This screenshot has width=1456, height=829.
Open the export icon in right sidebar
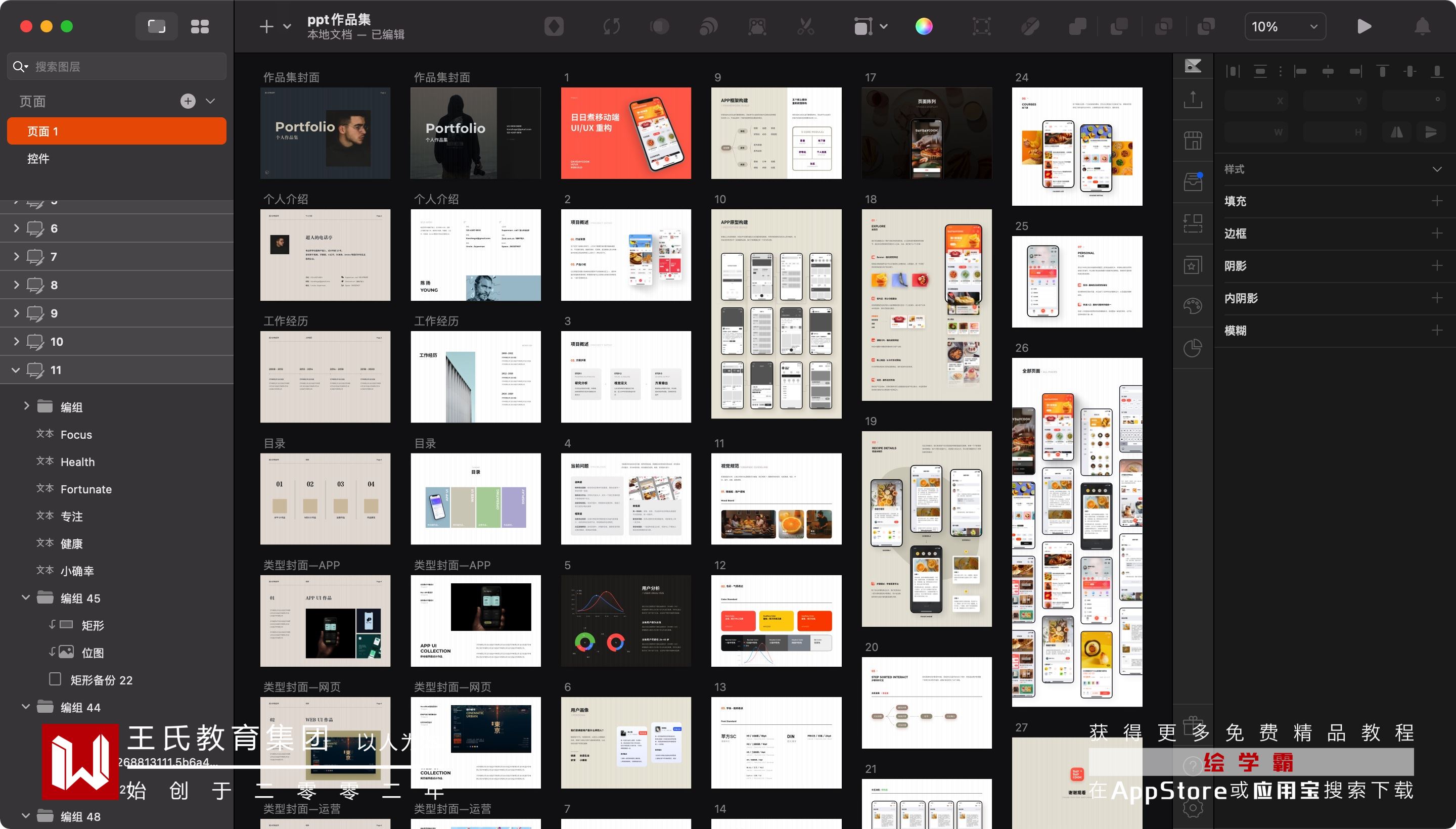pos(1193,100)
